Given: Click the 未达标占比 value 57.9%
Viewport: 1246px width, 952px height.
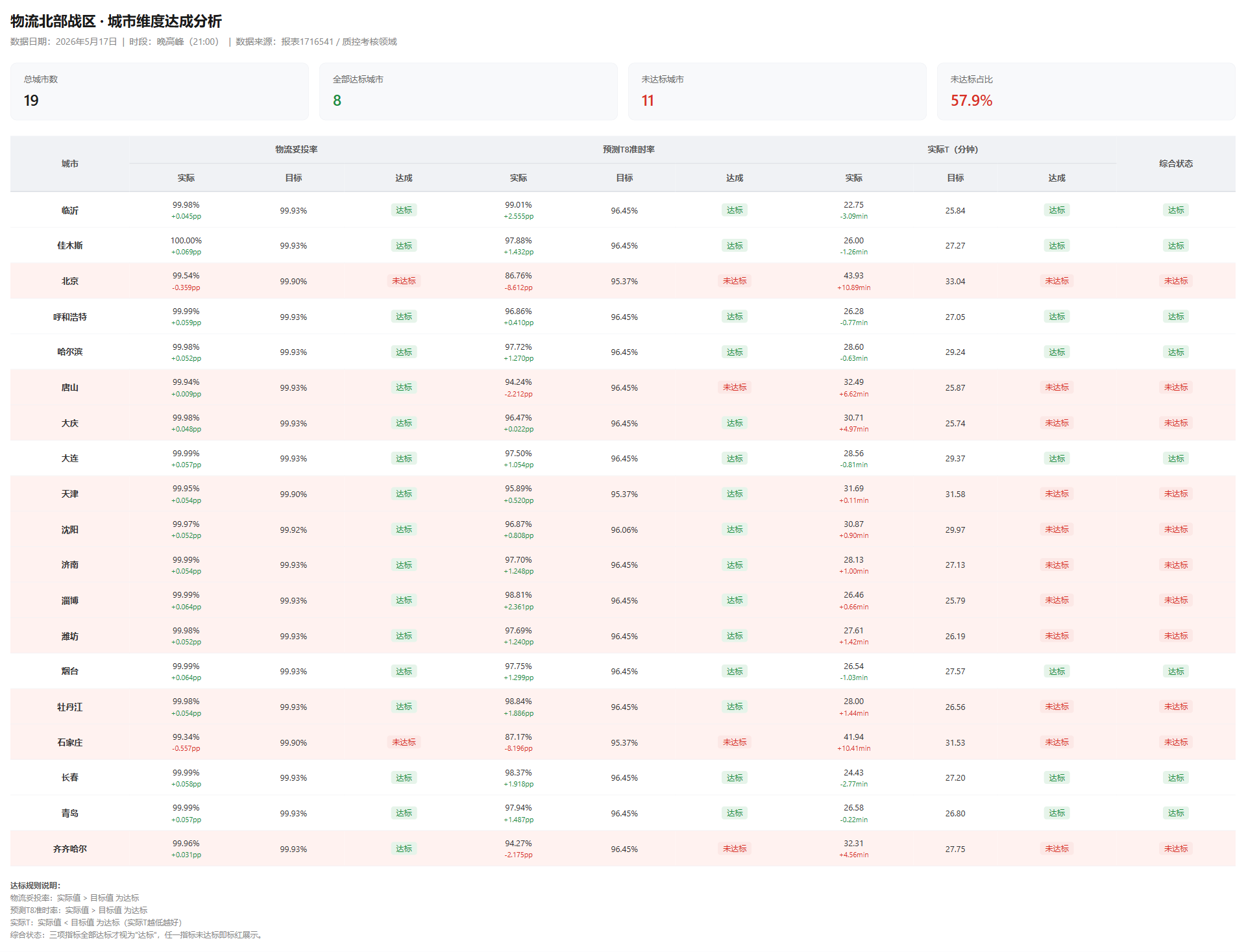Looking at the screenshot, I should click(x=971, y=101).
